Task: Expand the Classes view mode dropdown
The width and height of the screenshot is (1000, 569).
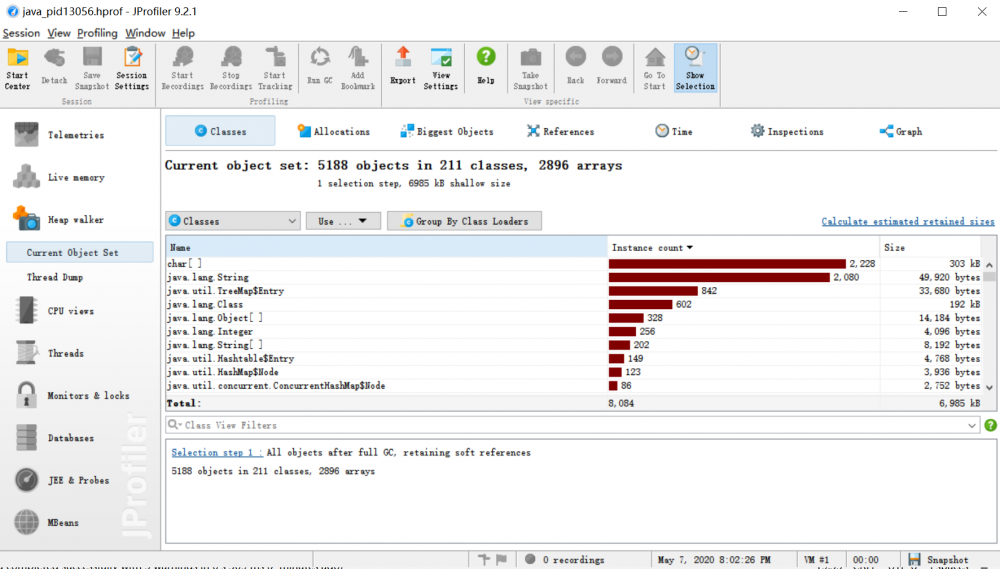Action: pos(233,221)
